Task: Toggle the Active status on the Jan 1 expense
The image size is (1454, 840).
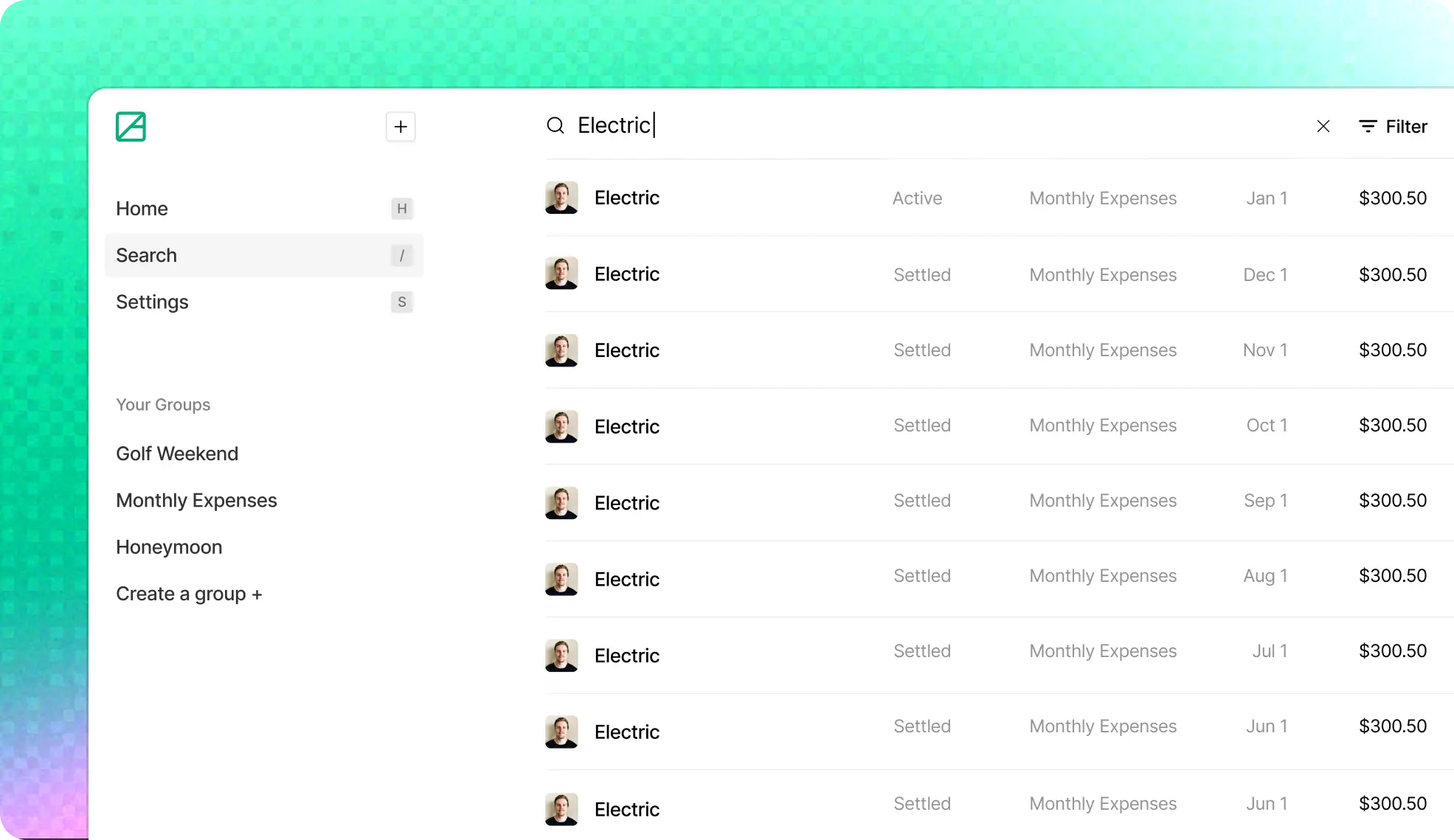Action: coord(917,198)
